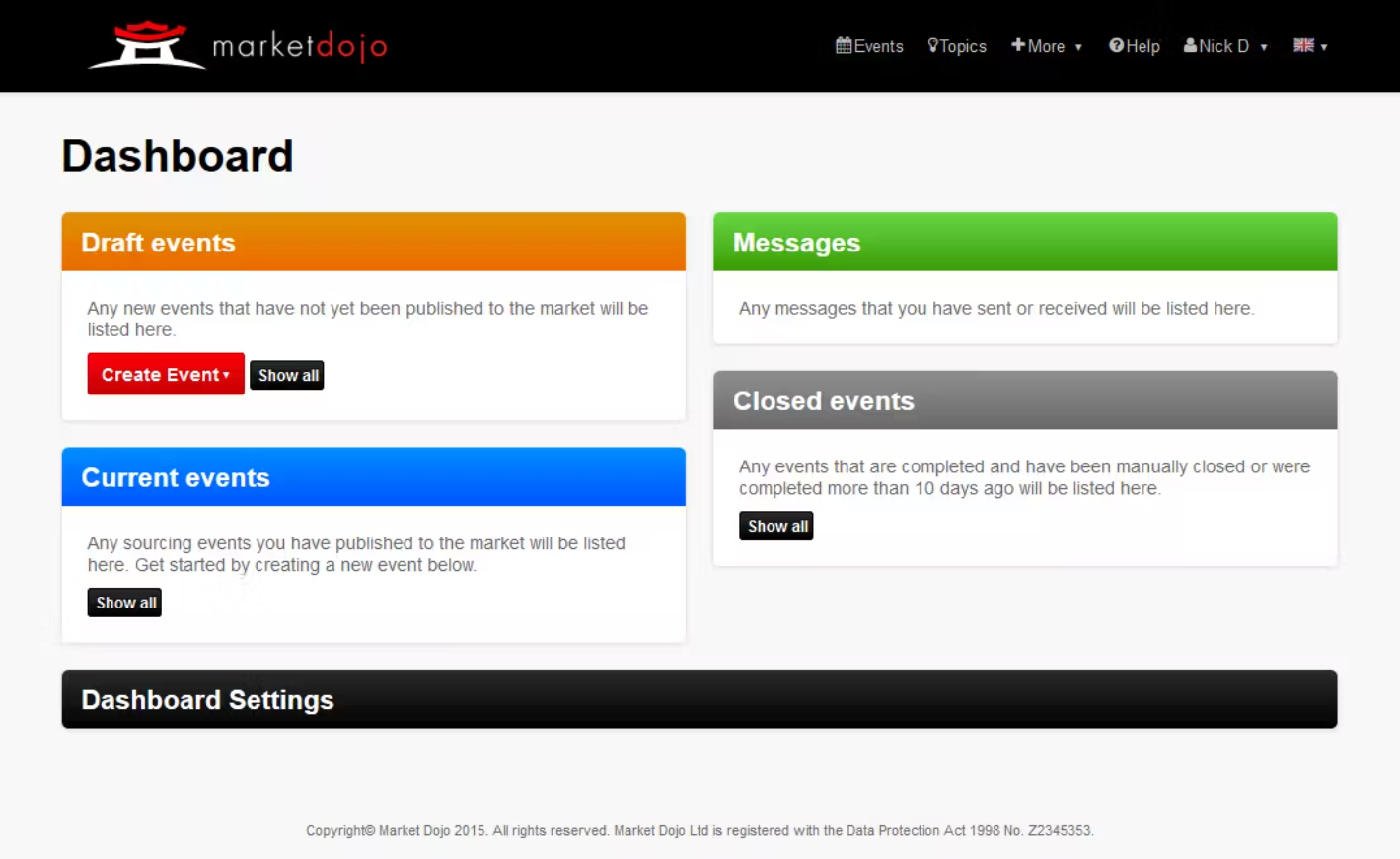
Task: Open the Create Event dropdown caret
Action: (226, 375)
